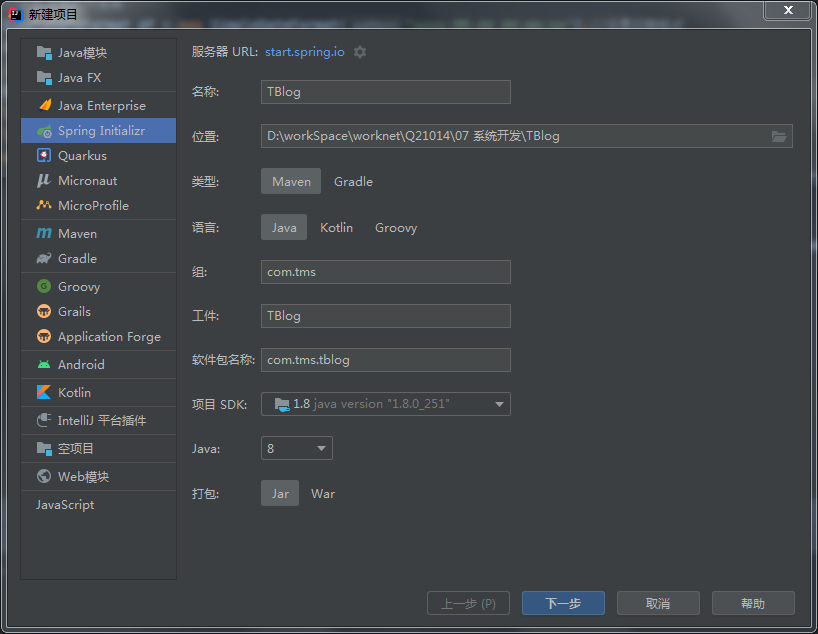
Task: Click the 下一步 (Next) button
Action: point(563,604)
